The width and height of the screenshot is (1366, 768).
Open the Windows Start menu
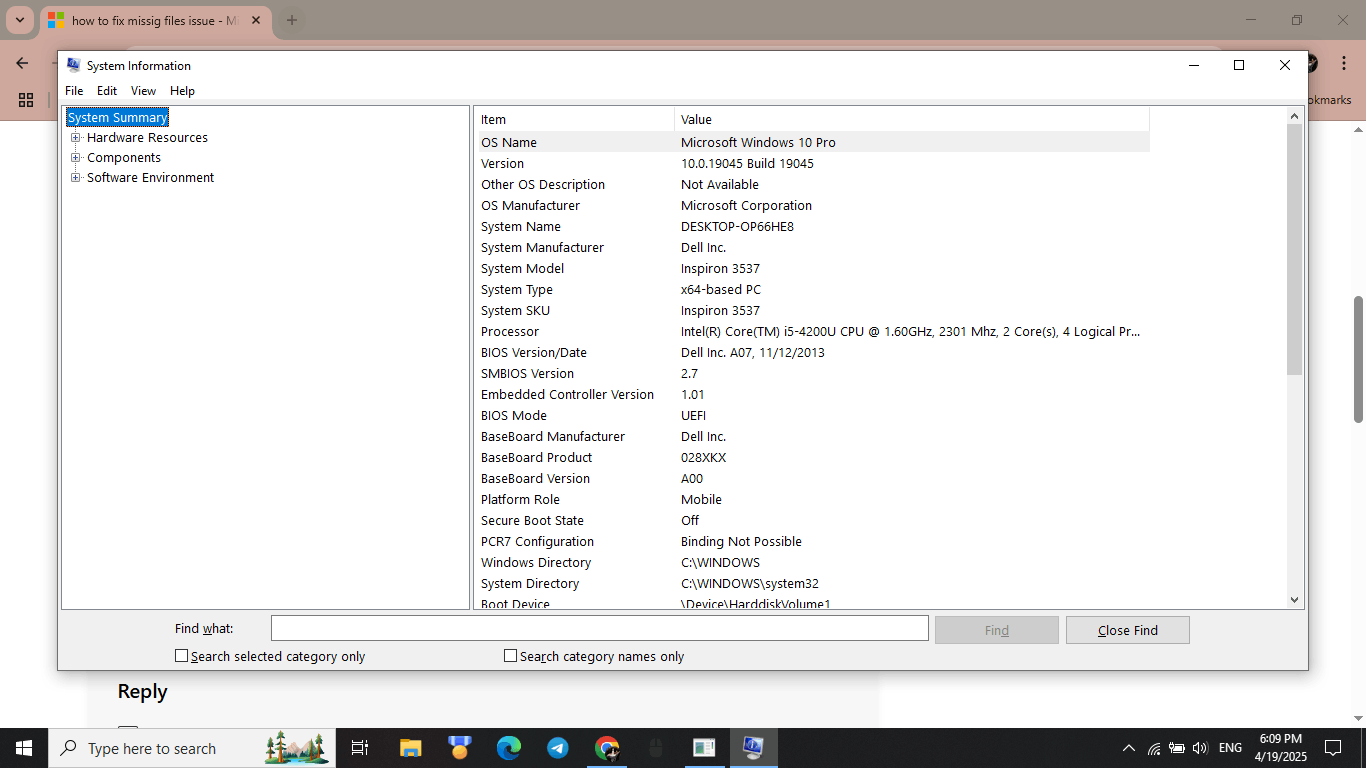[23, 748]
